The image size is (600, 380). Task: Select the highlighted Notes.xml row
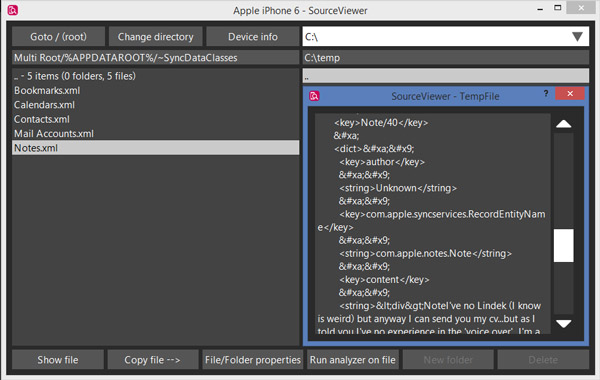pyautogui.click(x=155, y=148)
